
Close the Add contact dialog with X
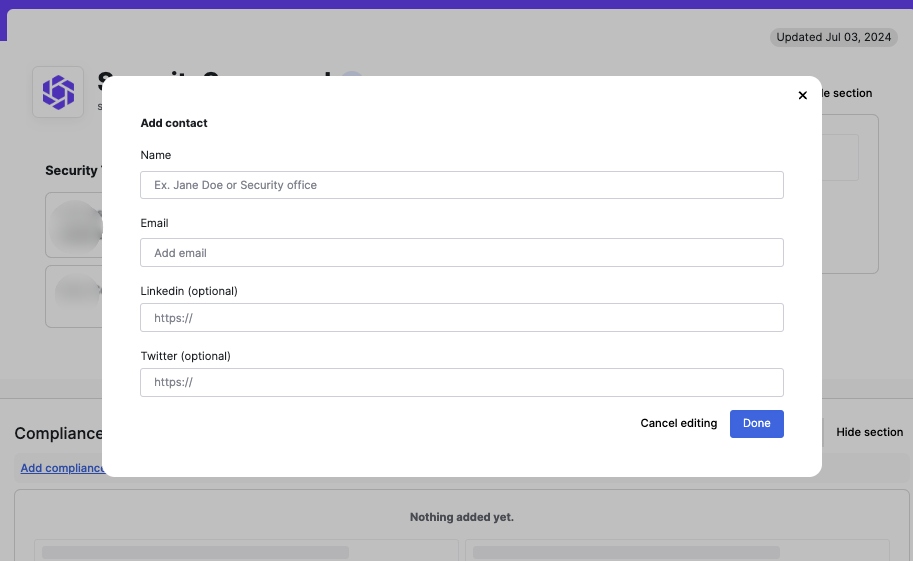pyautogui.click(x=802, y=95)
